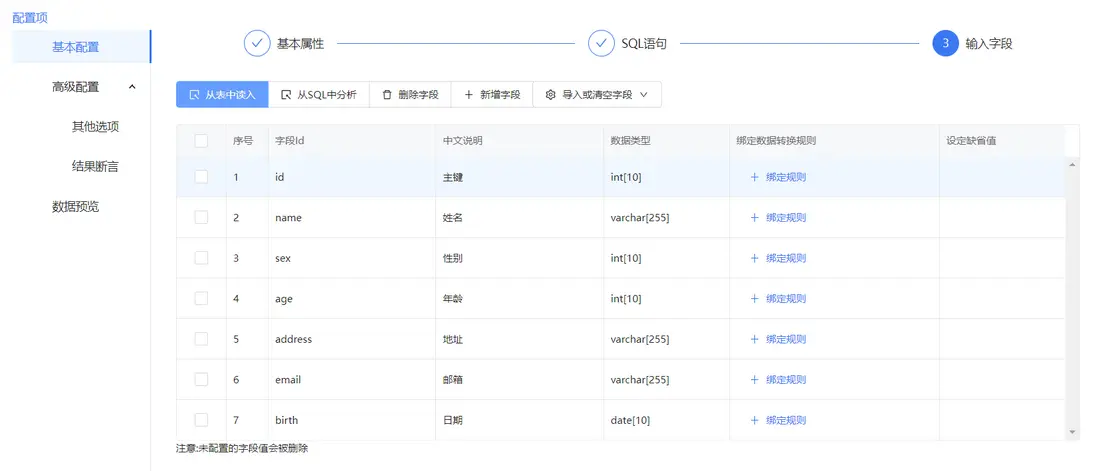Click the trash icon for 删除字段
Screen dimensions: 1098x471
(387, 95)
